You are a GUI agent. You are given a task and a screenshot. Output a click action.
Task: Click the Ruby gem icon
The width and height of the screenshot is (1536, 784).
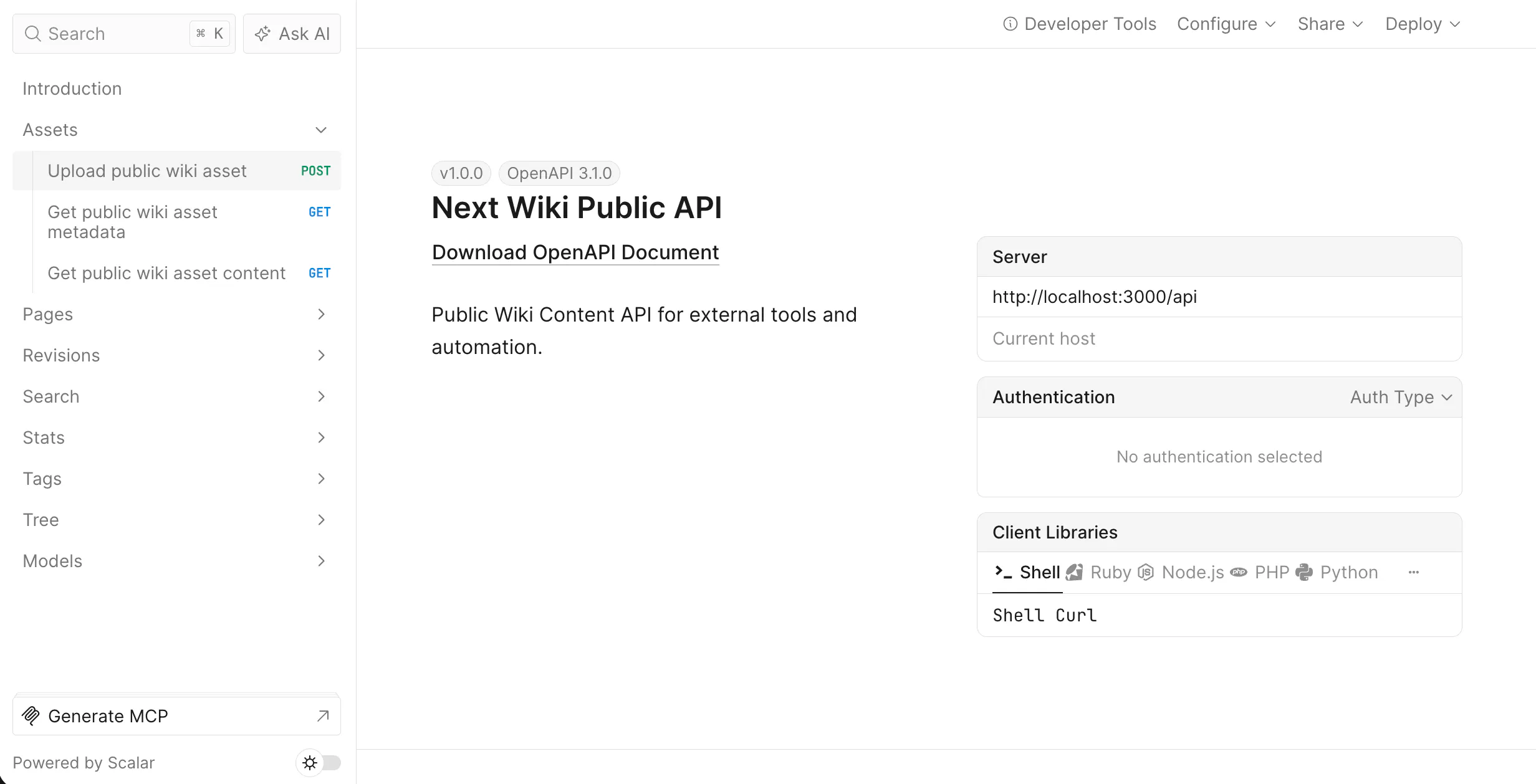(x=1074, y=572)
